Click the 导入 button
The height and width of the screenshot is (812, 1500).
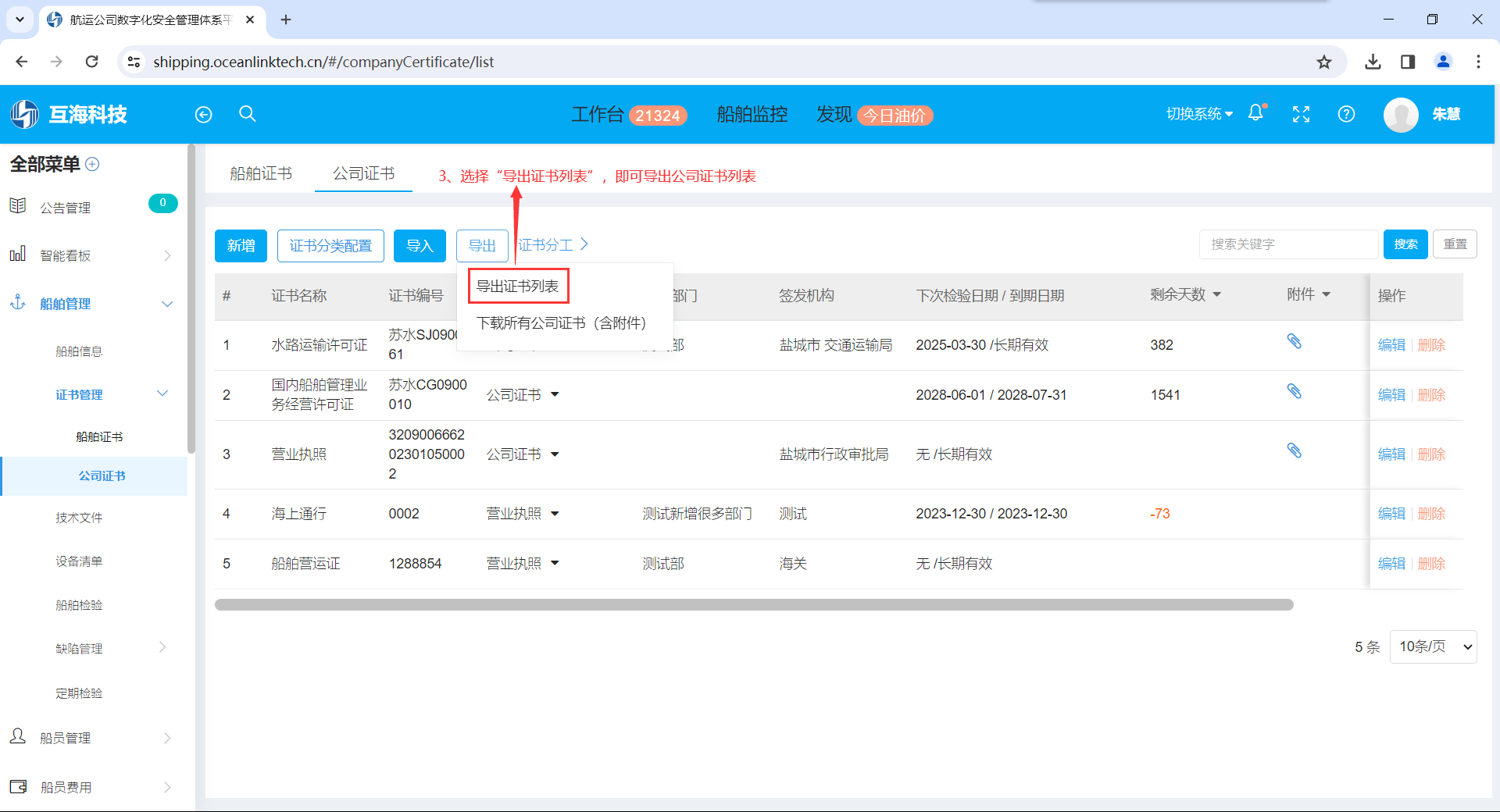pos(420,246)
